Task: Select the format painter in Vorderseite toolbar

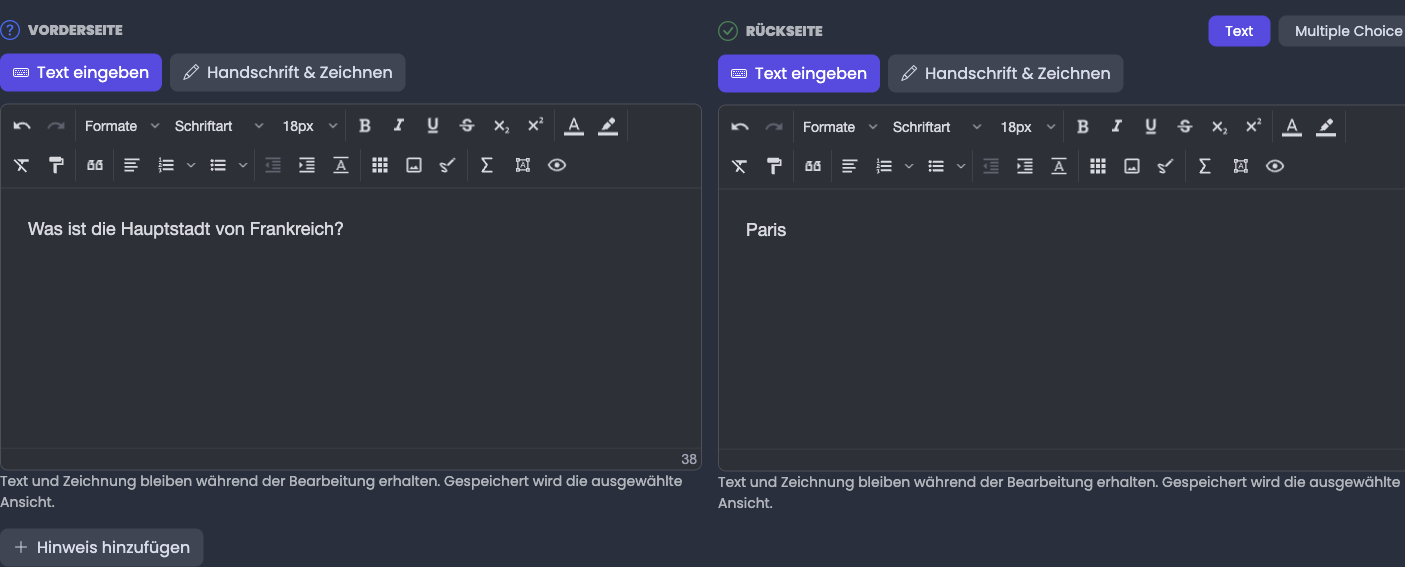Action: click(x=56, y=166)
